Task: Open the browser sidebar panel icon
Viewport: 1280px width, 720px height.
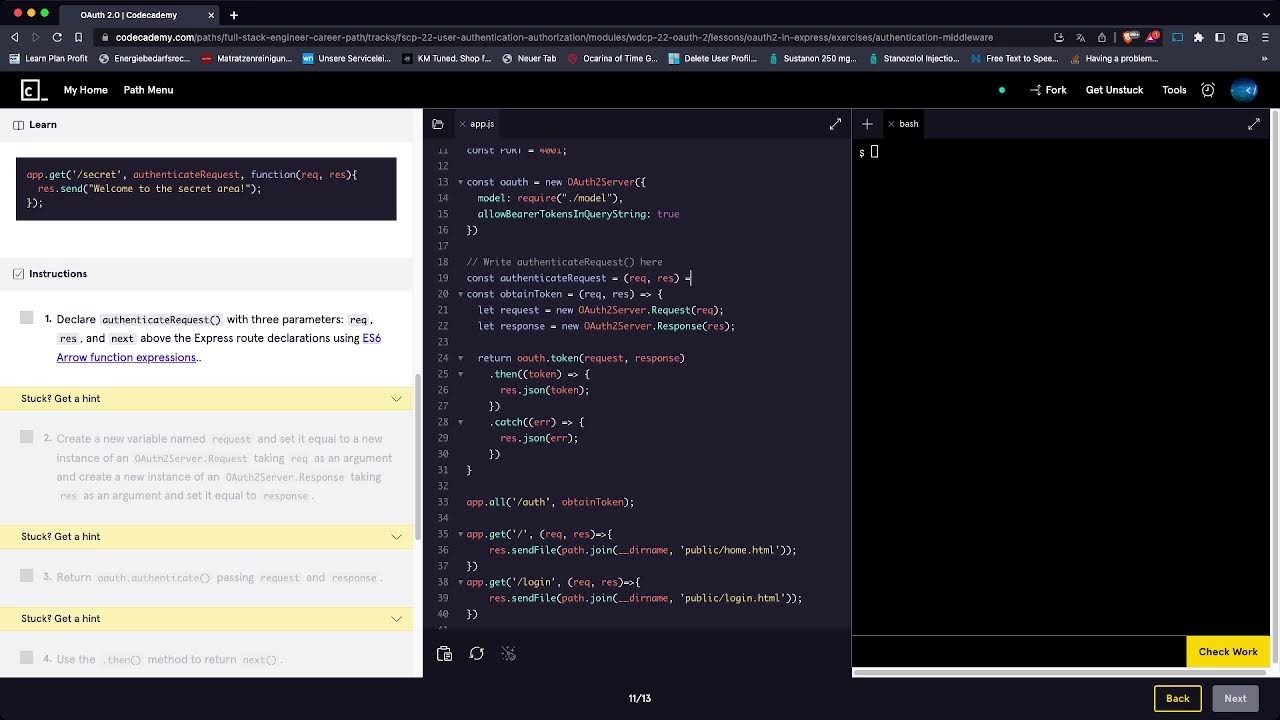Action: [x=1220, y=37]
